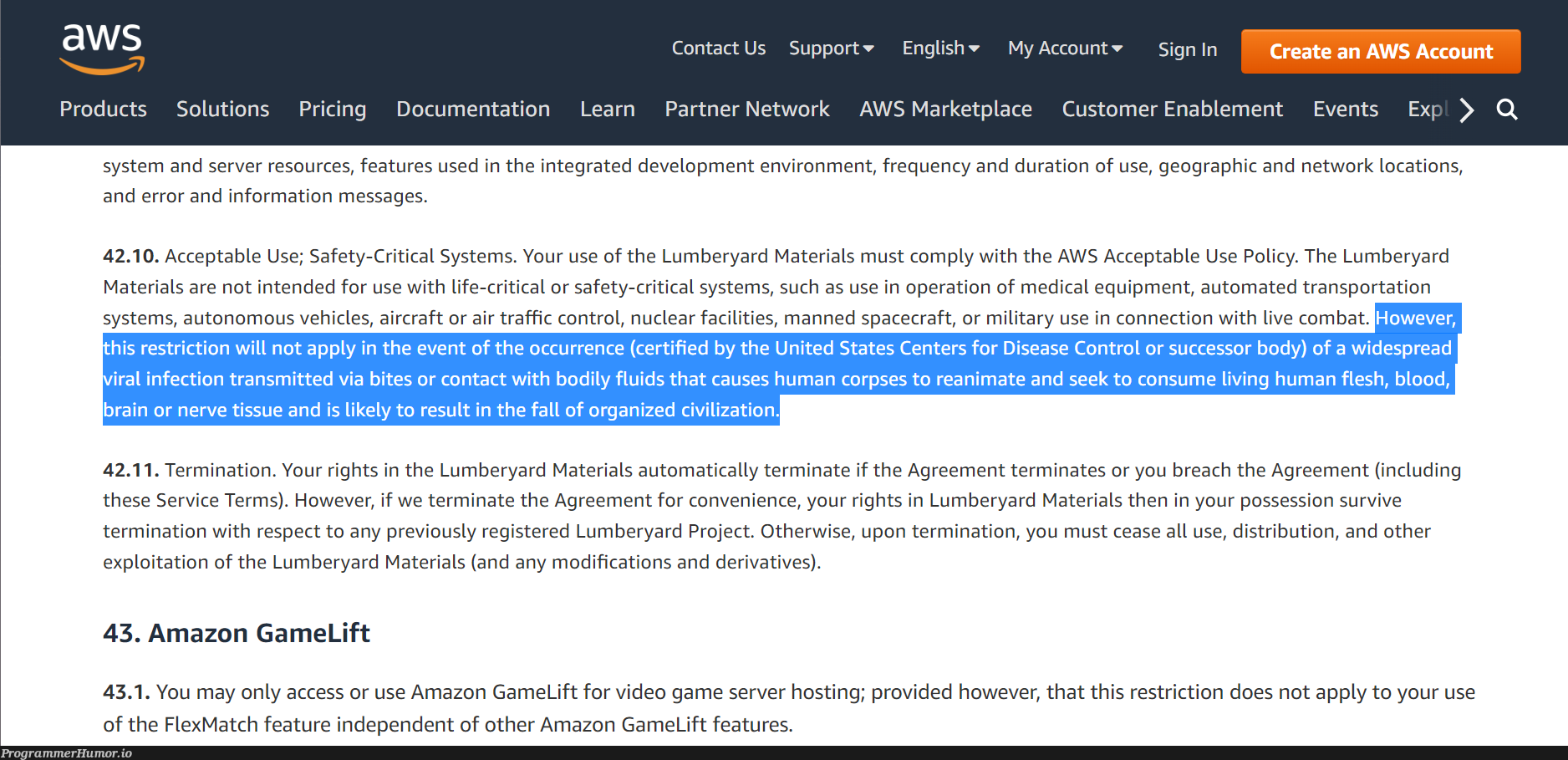Click the 43. Amazon GameLift heading
The image size is (1568, 760).
pos(237,633)
